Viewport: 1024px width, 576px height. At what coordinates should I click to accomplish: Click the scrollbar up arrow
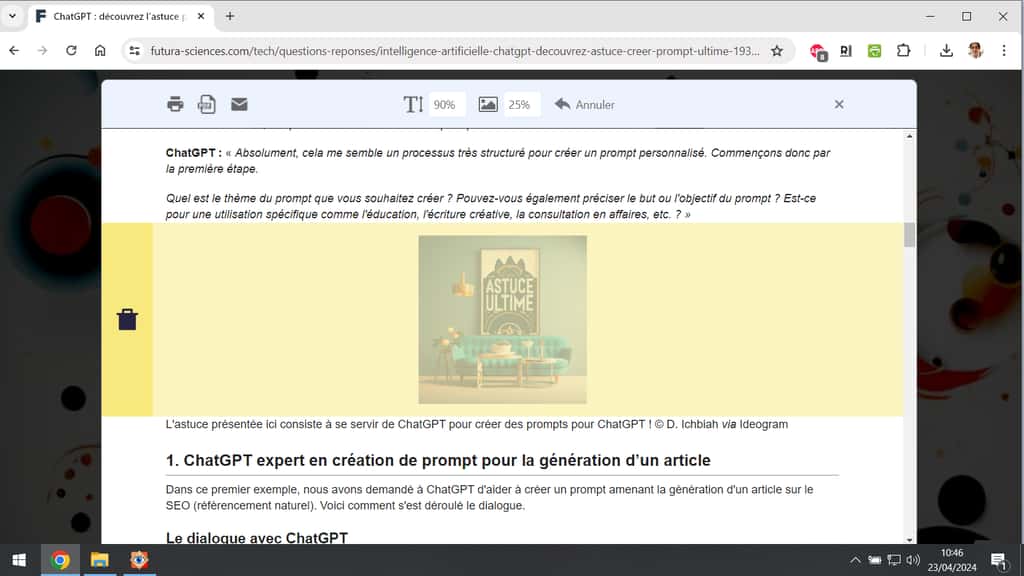(909, 136)
